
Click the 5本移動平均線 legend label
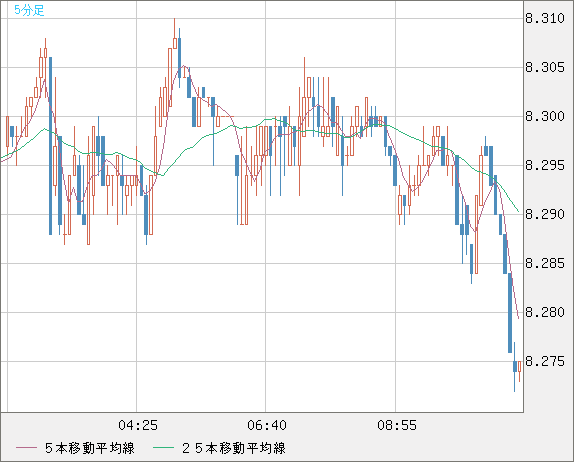[90, 448]
